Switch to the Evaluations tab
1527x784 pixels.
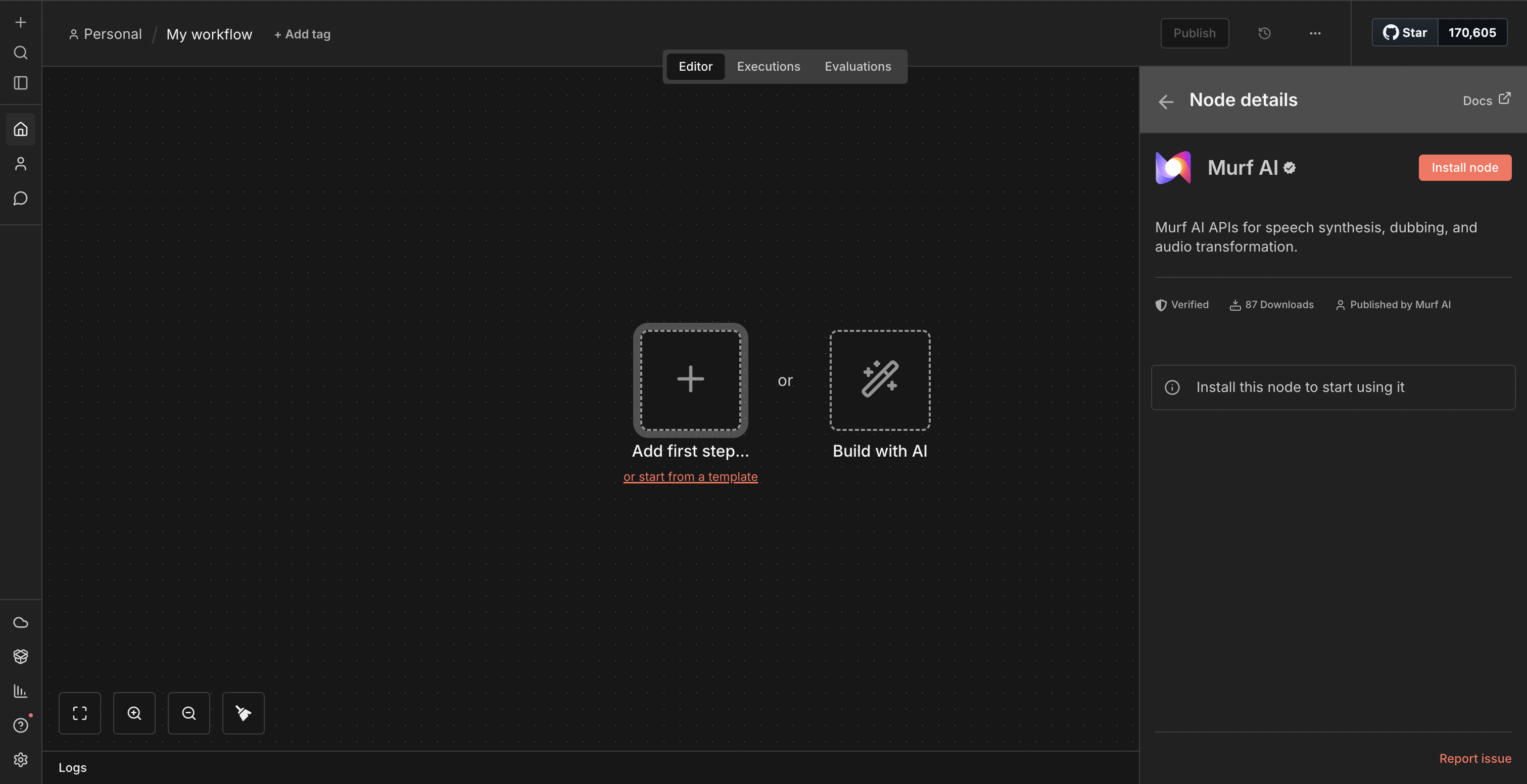point(858,66)
